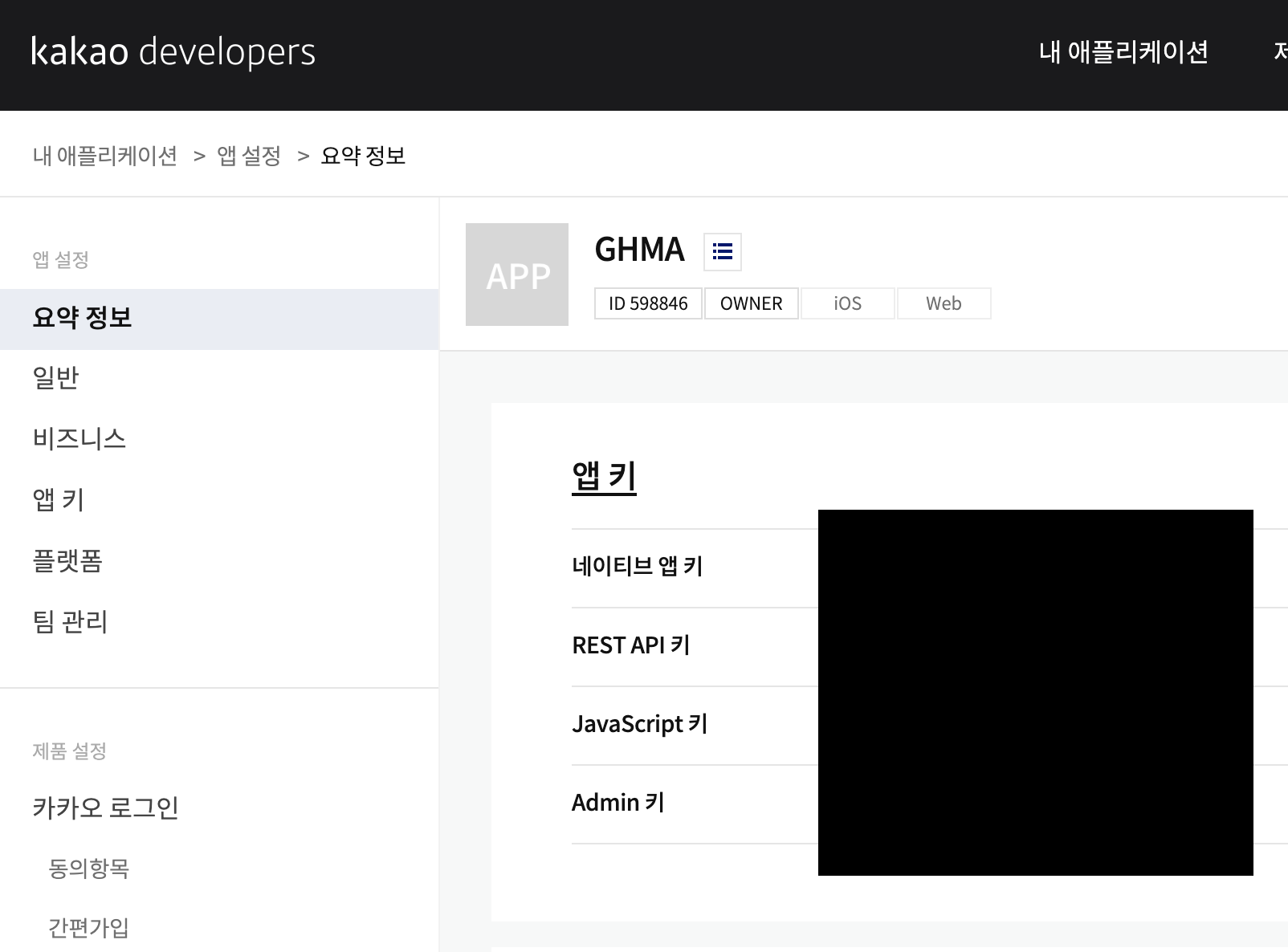Click the iOS platform badge
The width and height of the screenshot is (1288, 952).
[847, 303]
